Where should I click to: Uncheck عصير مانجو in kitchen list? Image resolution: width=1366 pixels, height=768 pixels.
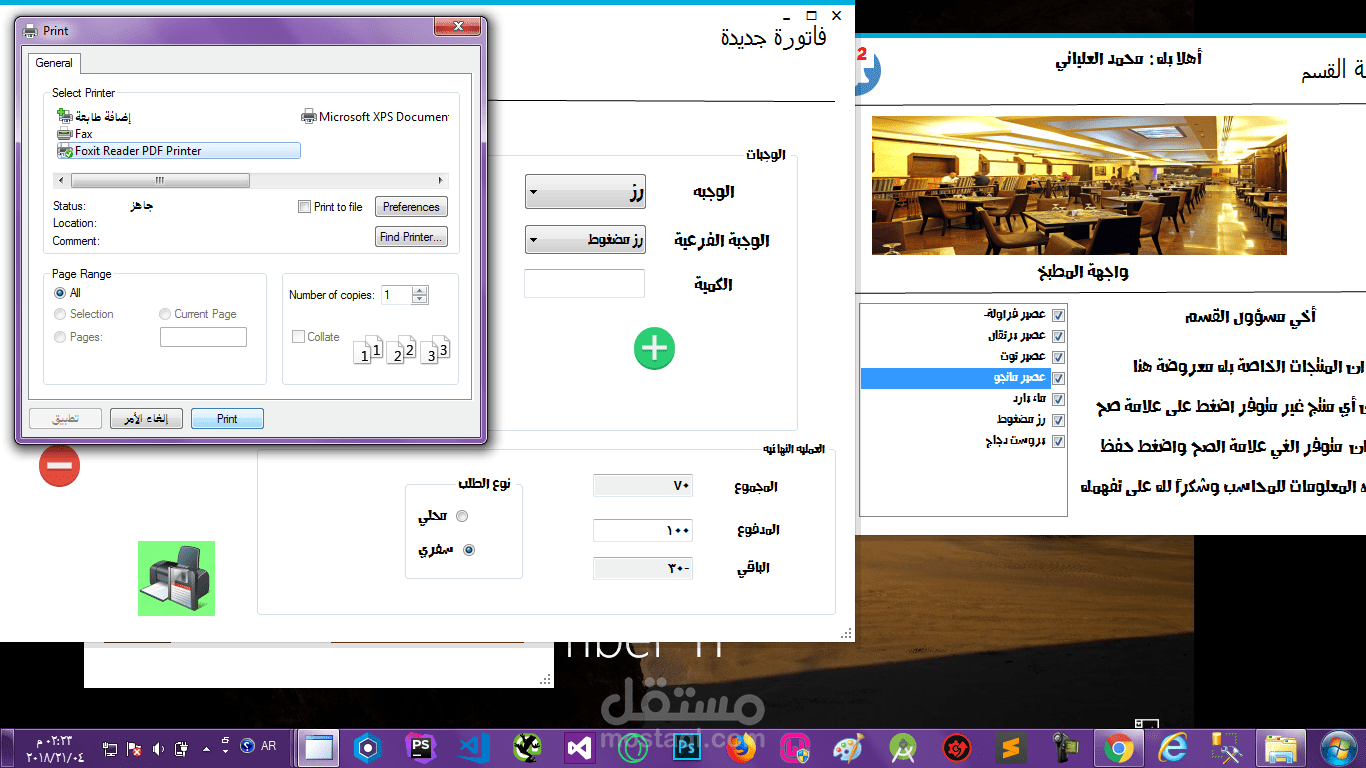pyautogui.click(x=1058, y=378)
